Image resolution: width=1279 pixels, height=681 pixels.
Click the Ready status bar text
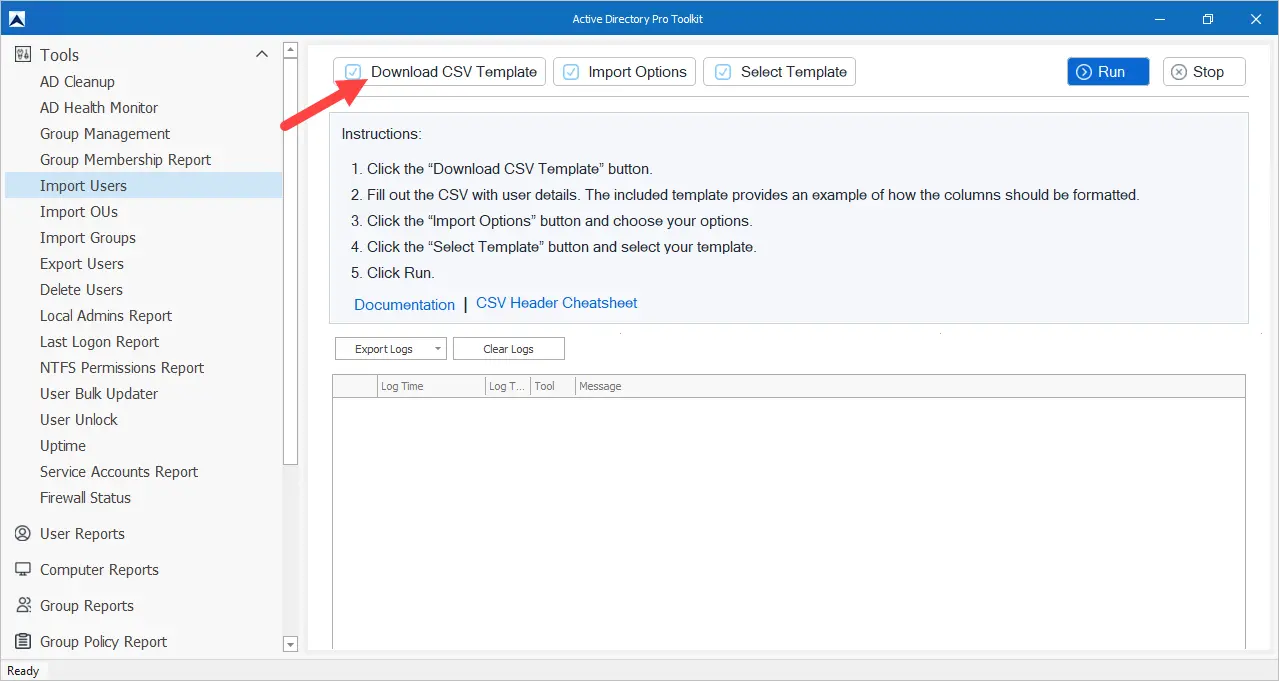[x=23, y=671]
